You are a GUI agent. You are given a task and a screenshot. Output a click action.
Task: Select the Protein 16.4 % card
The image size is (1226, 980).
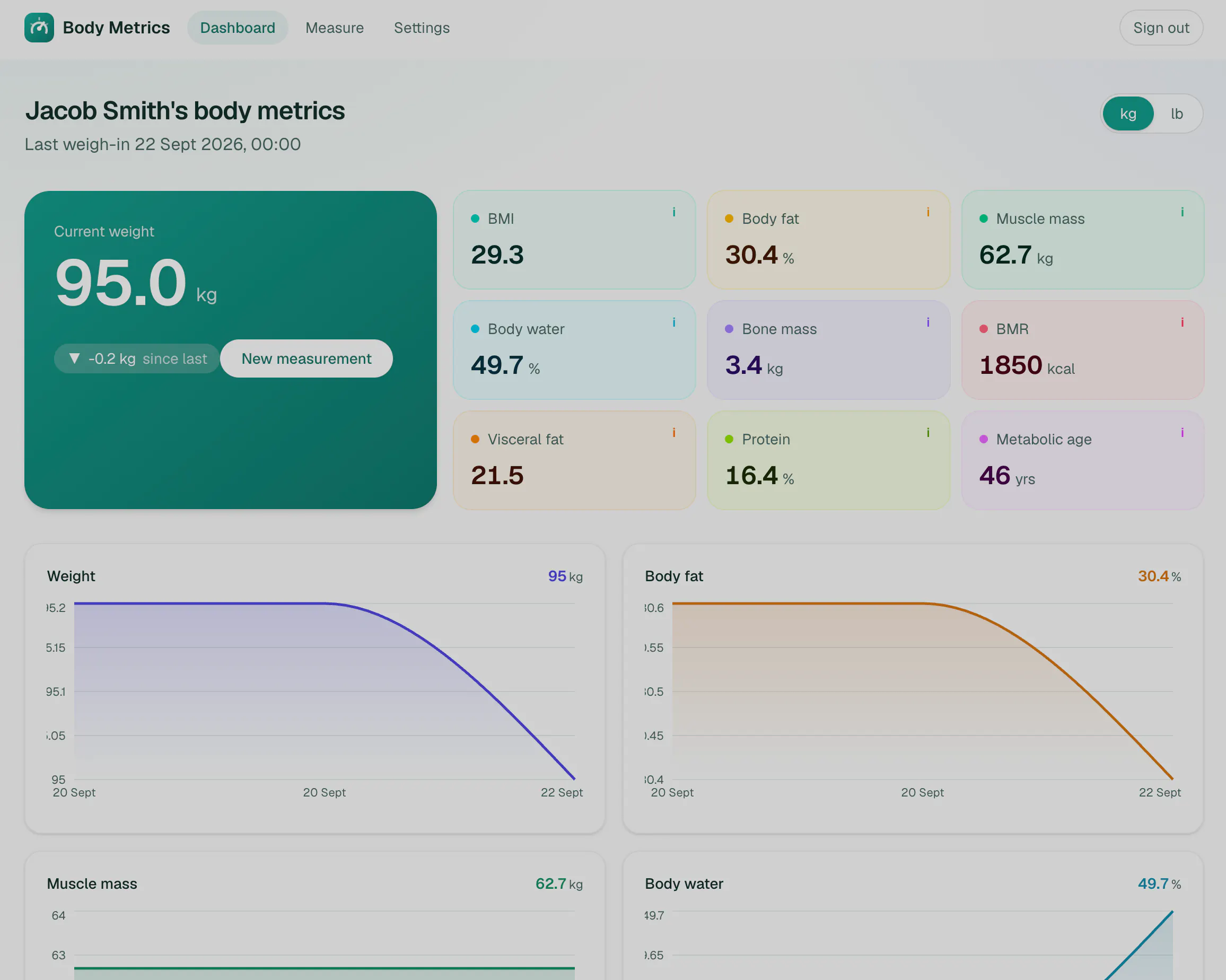828,460
